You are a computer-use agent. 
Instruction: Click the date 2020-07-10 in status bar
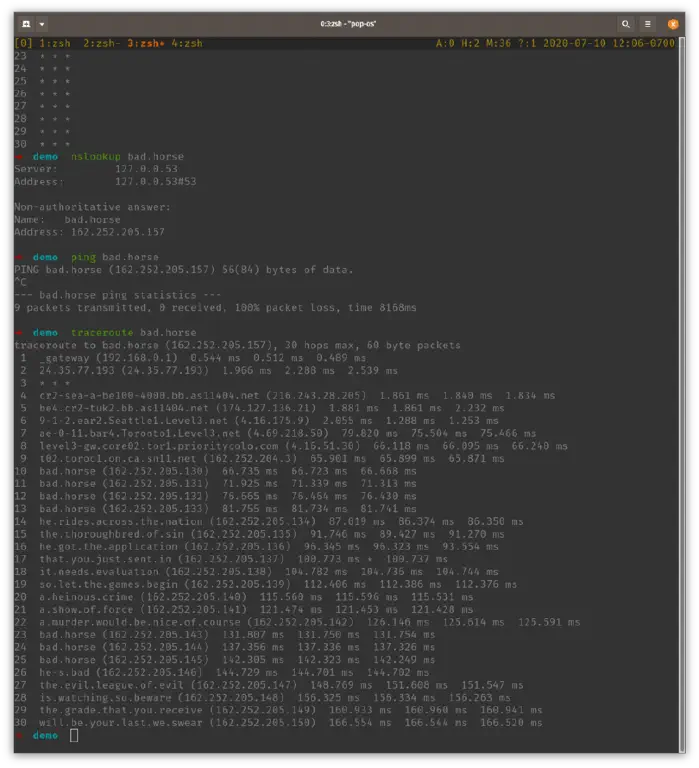click(x=574, y=43)
